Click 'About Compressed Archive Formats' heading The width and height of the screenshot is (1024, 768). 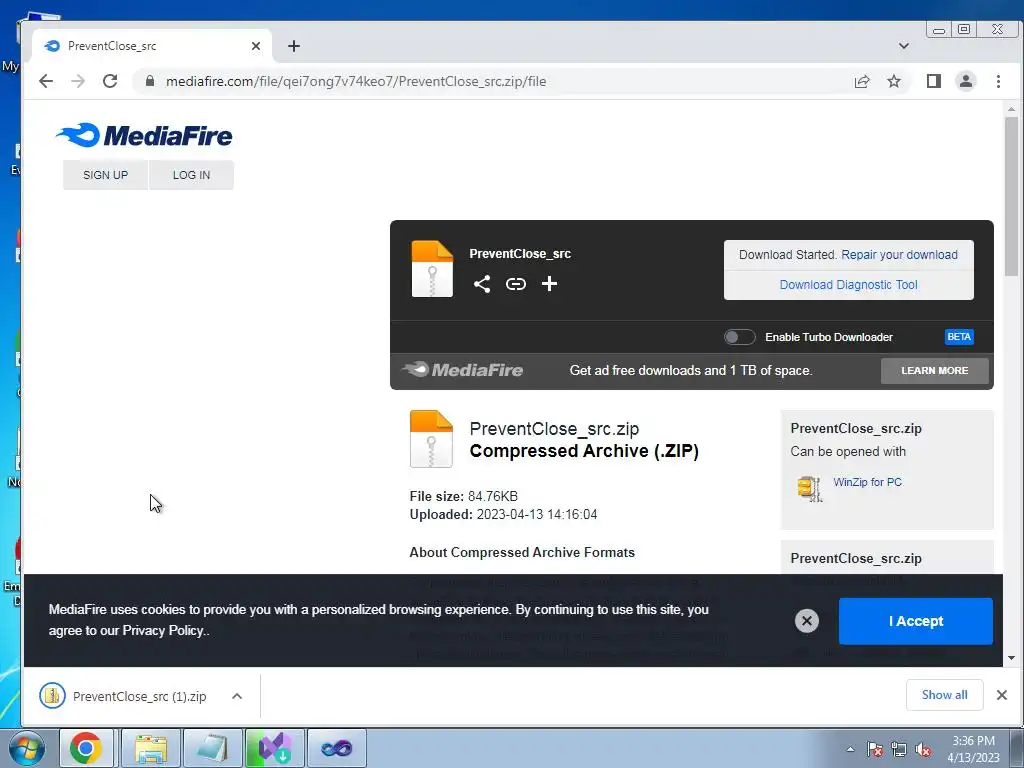522,552
